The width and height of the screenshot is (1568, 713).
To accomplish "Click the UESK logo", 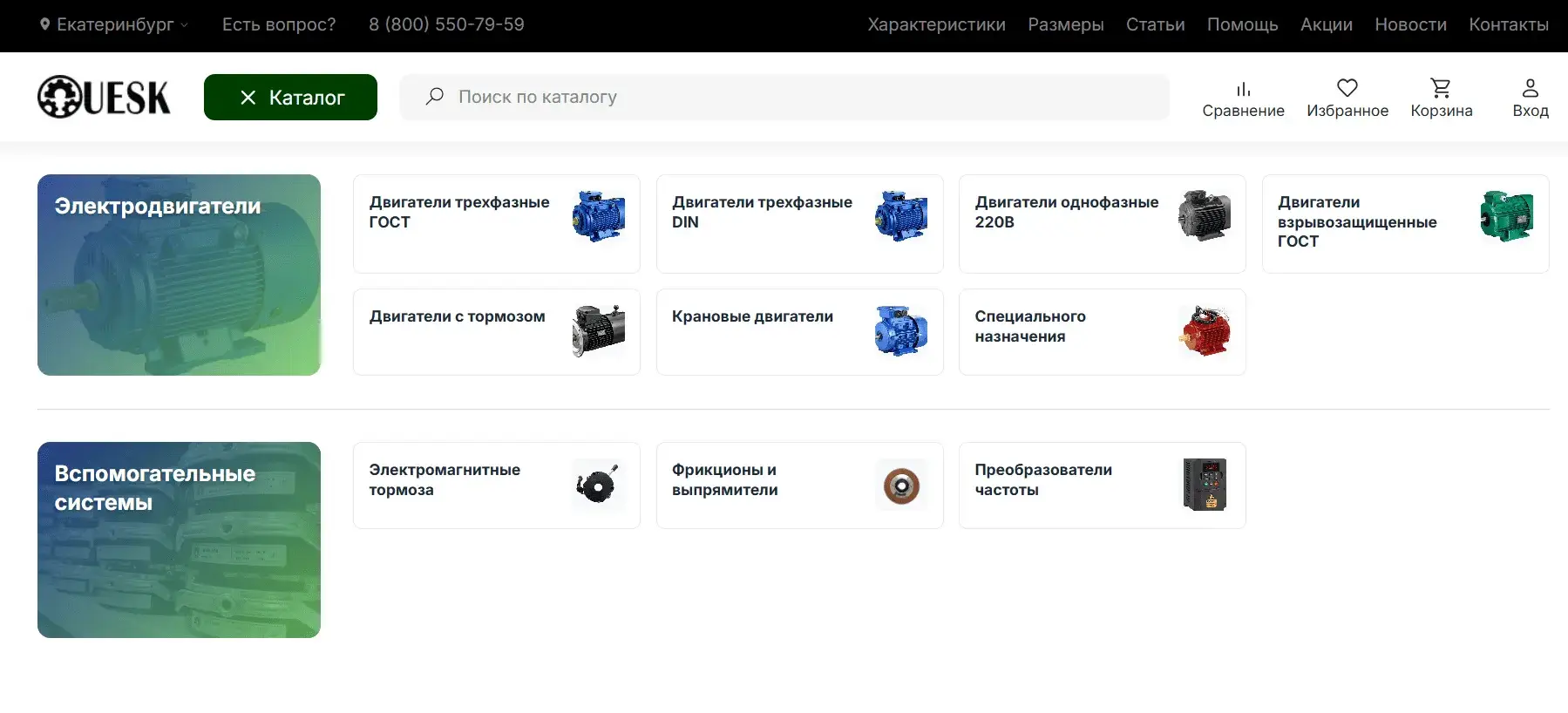I will (104, 97).
